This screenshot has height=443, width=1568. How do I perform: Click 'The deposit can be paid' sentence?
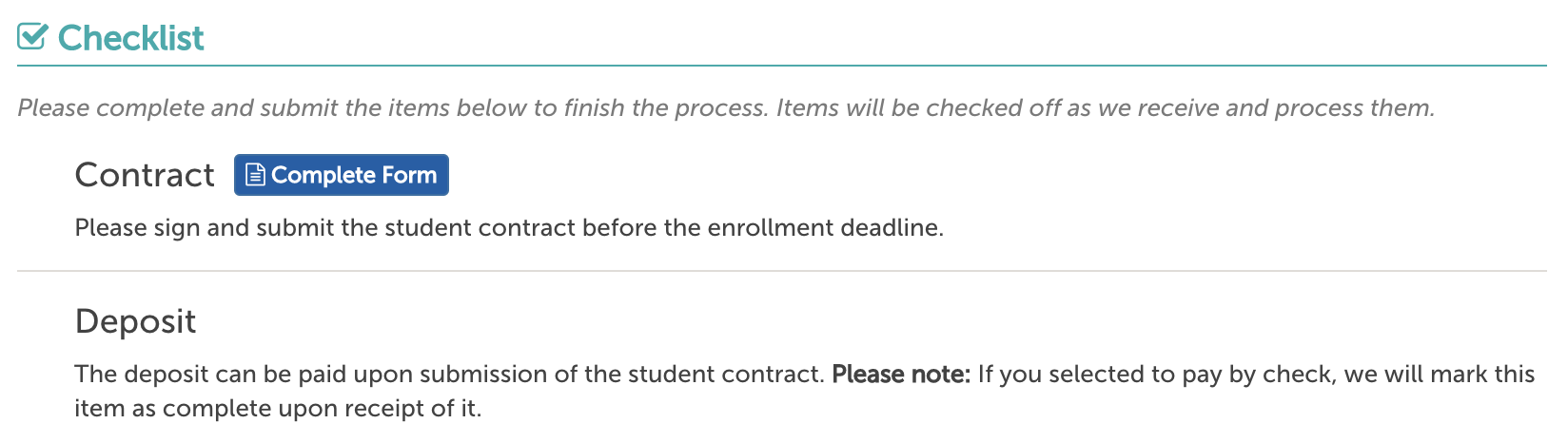pos(449,374)
